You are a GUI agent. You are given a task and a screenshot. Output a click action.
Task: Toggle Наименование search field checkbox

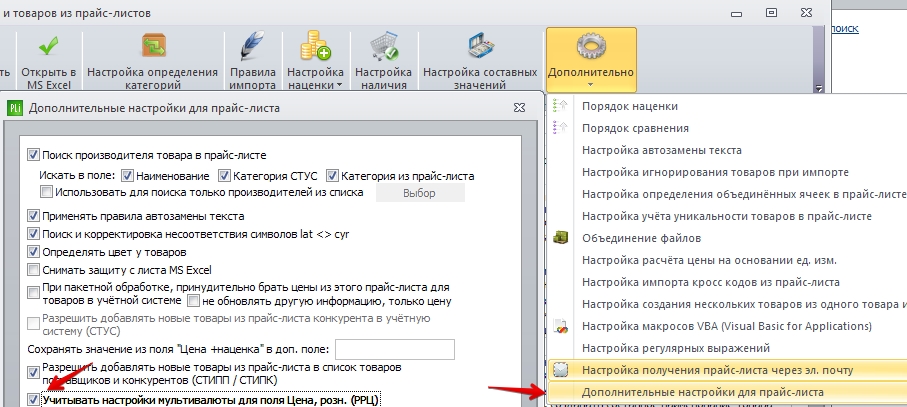(128, 175)
